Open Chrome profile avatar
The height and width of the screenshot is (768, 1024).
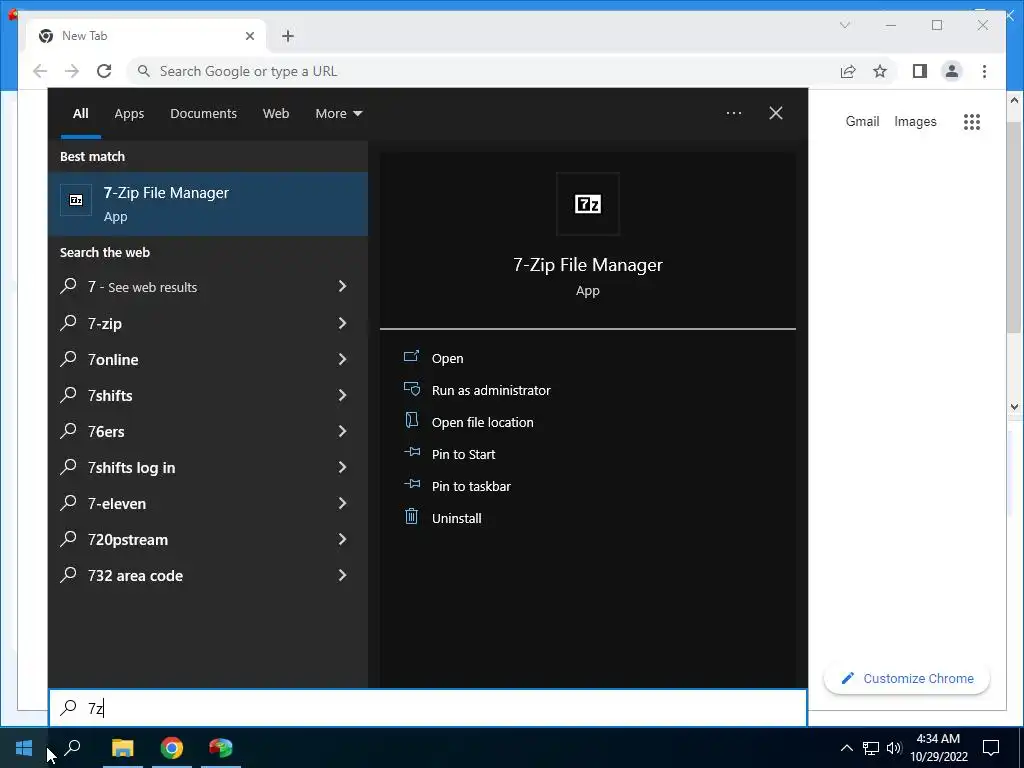point(952,71)
